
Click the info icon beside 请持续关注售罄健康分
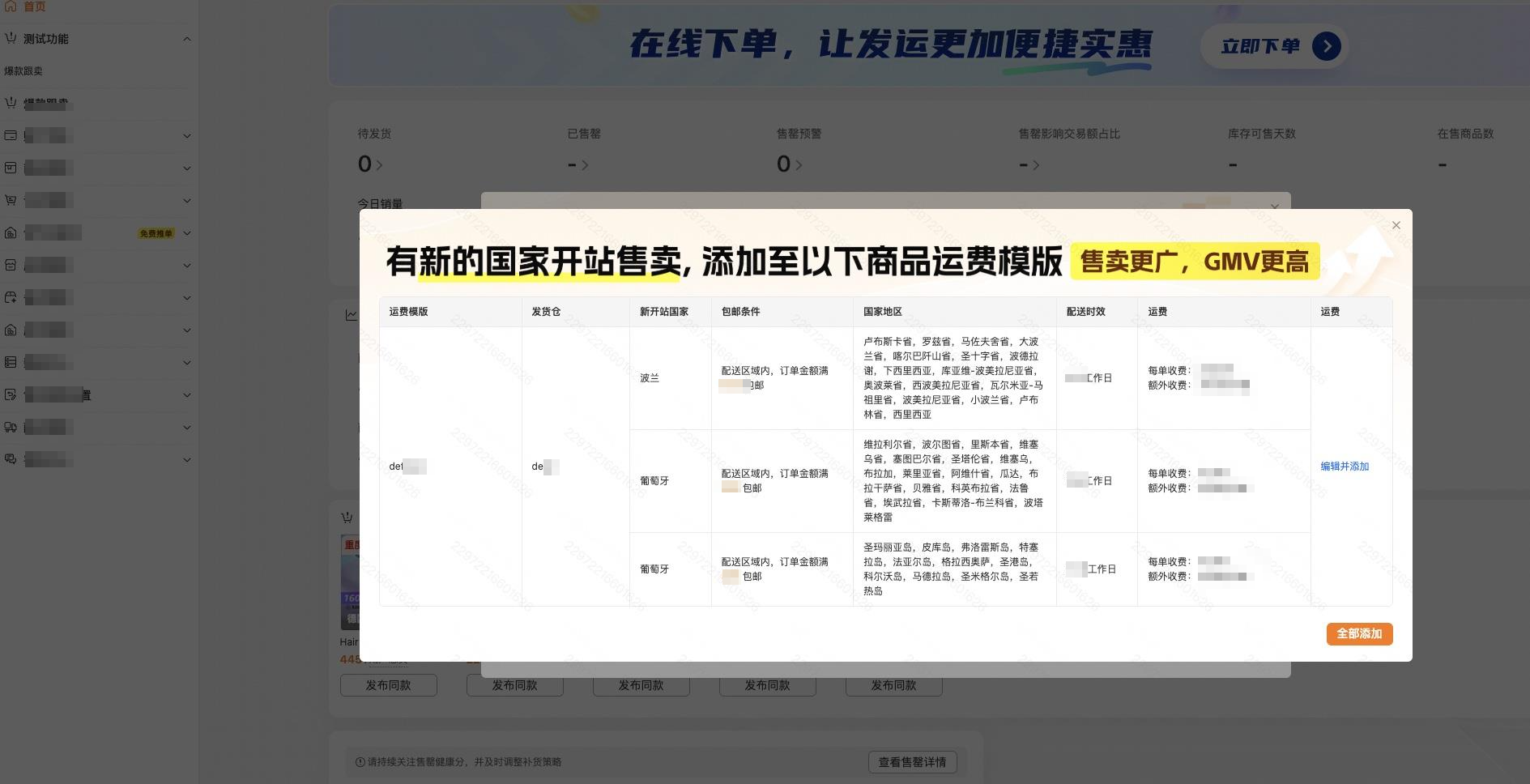(x=359, y=762)
